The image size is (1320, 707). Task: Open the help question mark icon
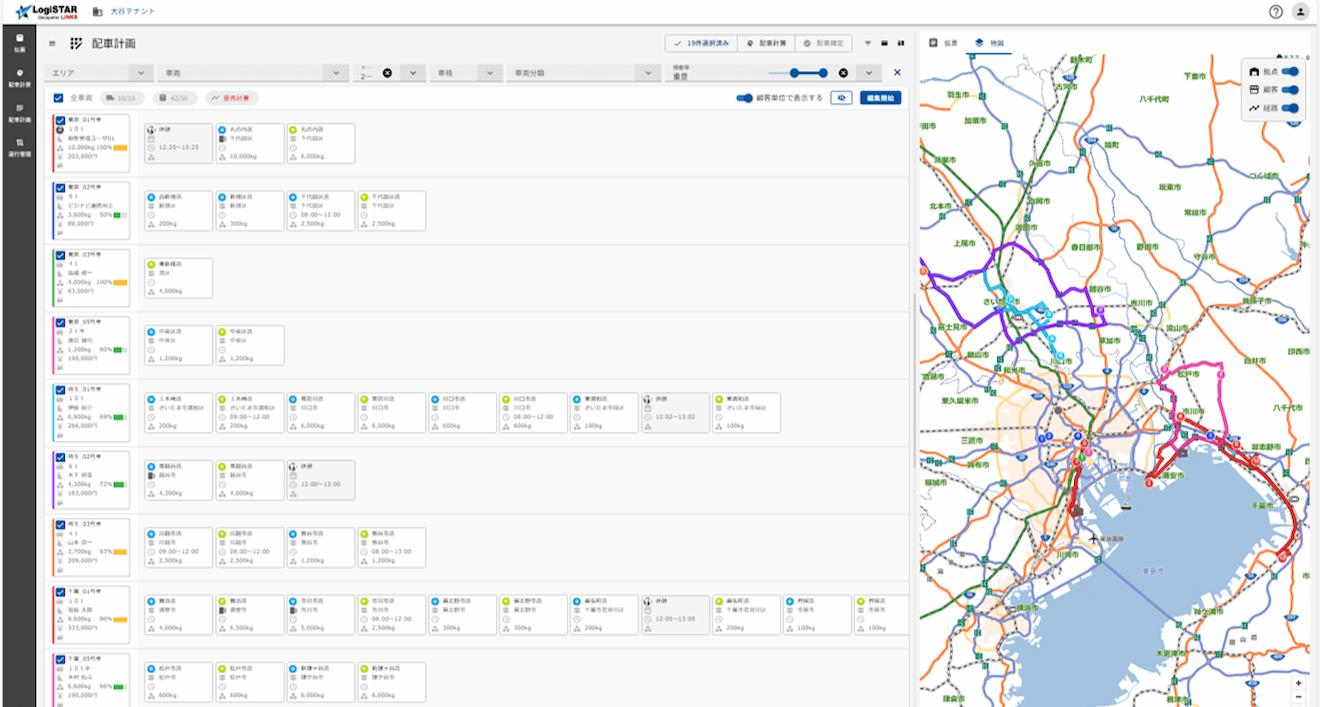pyautogui.click(x=1276, y=12)
